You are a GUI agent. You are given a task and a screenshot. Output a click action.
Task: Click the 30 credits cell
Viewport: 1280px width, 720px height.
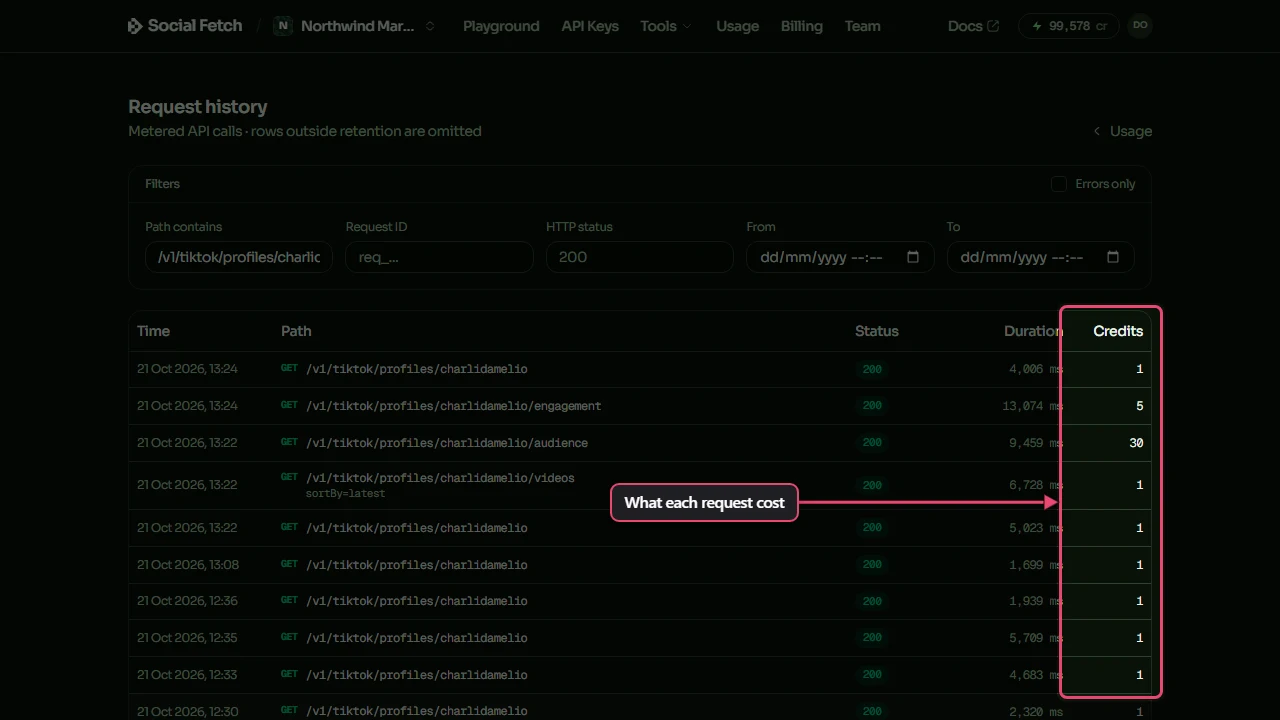point(1136,443)
